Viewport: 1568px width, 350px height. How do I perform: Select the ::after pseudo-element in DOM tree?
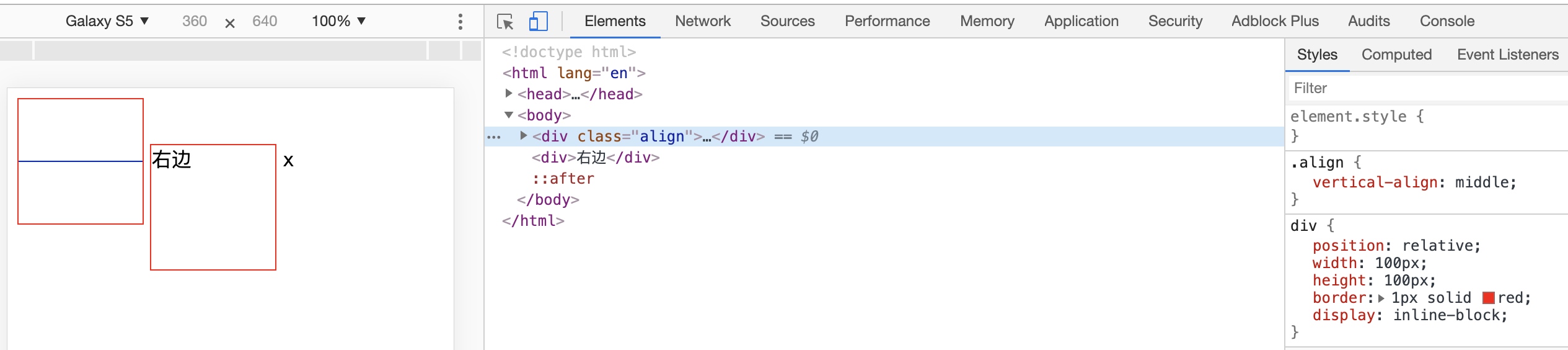(x=563, y=179)
